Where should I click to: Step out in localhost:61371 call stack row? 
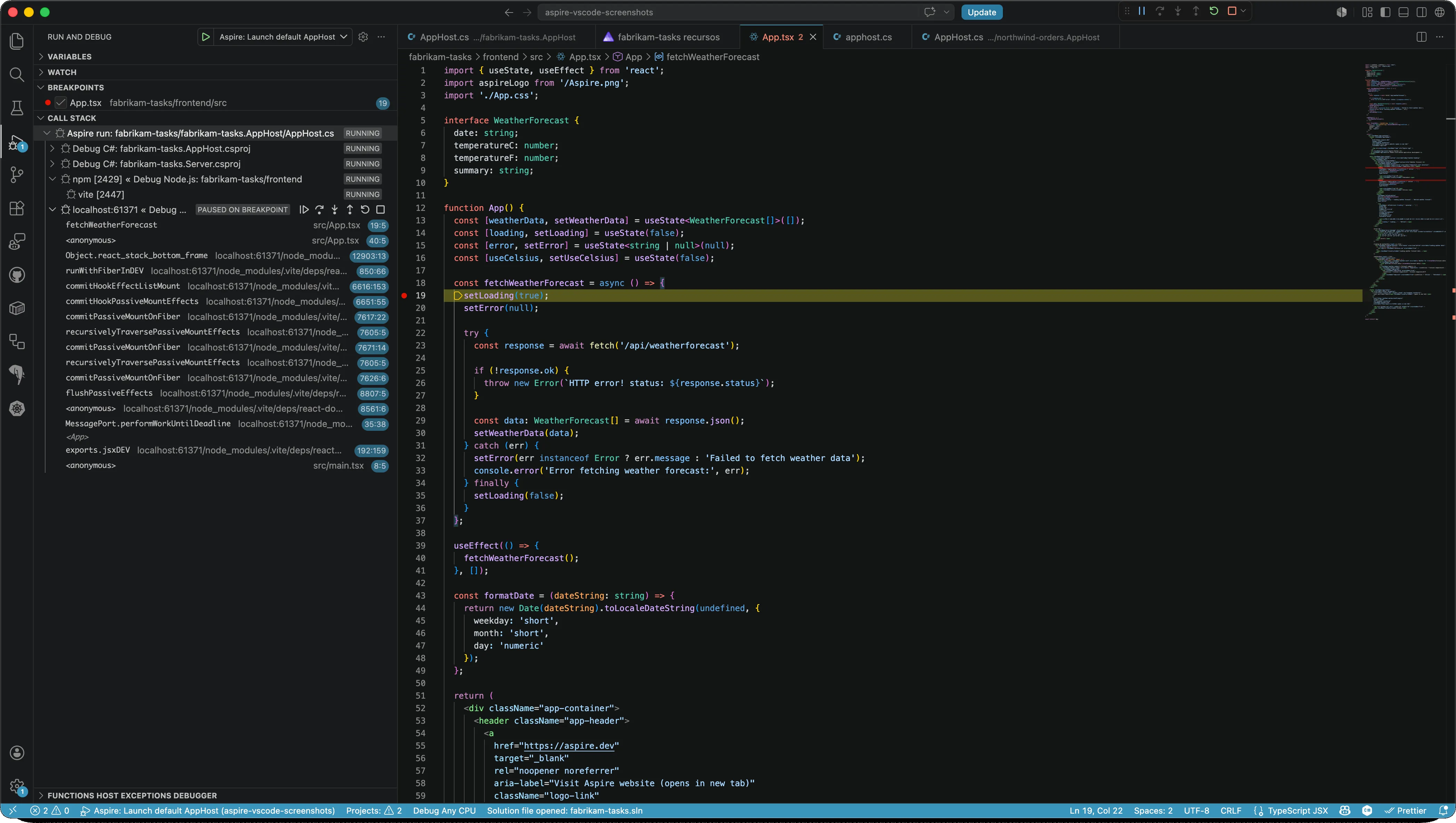click(350, 210)
